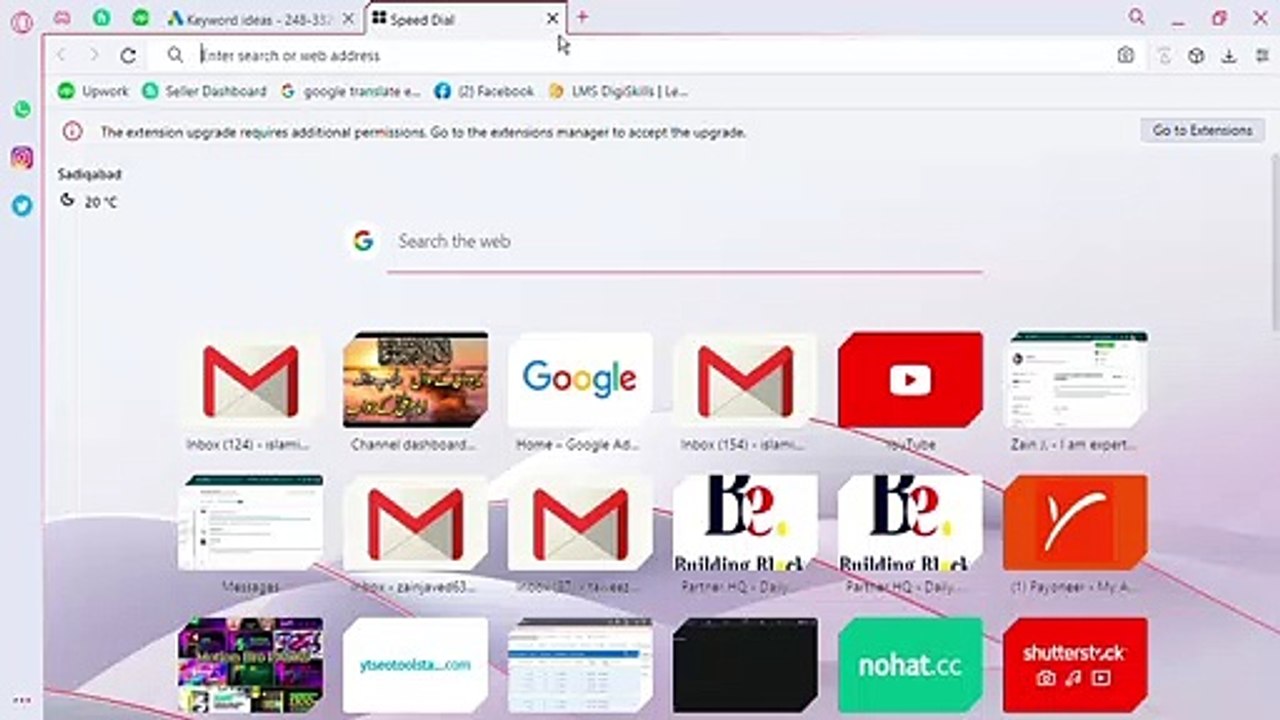Go forward to next page
This screenshot has width=1280, height=720.
pos(94,55)
